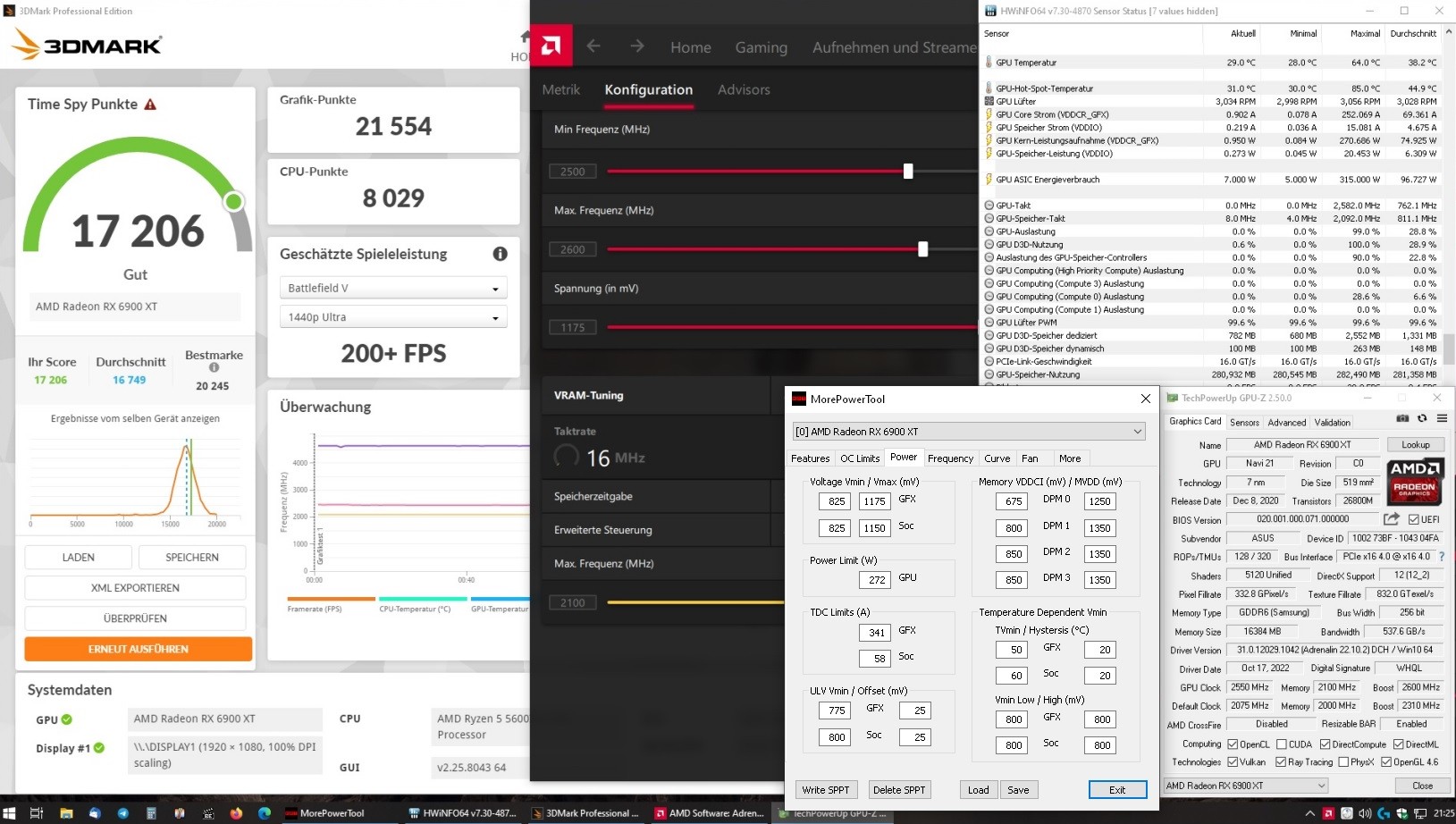This screenshot has height=824, width=1456.
Task: Refresh GPU-Z with the refresh icon
Action: 1422,418
